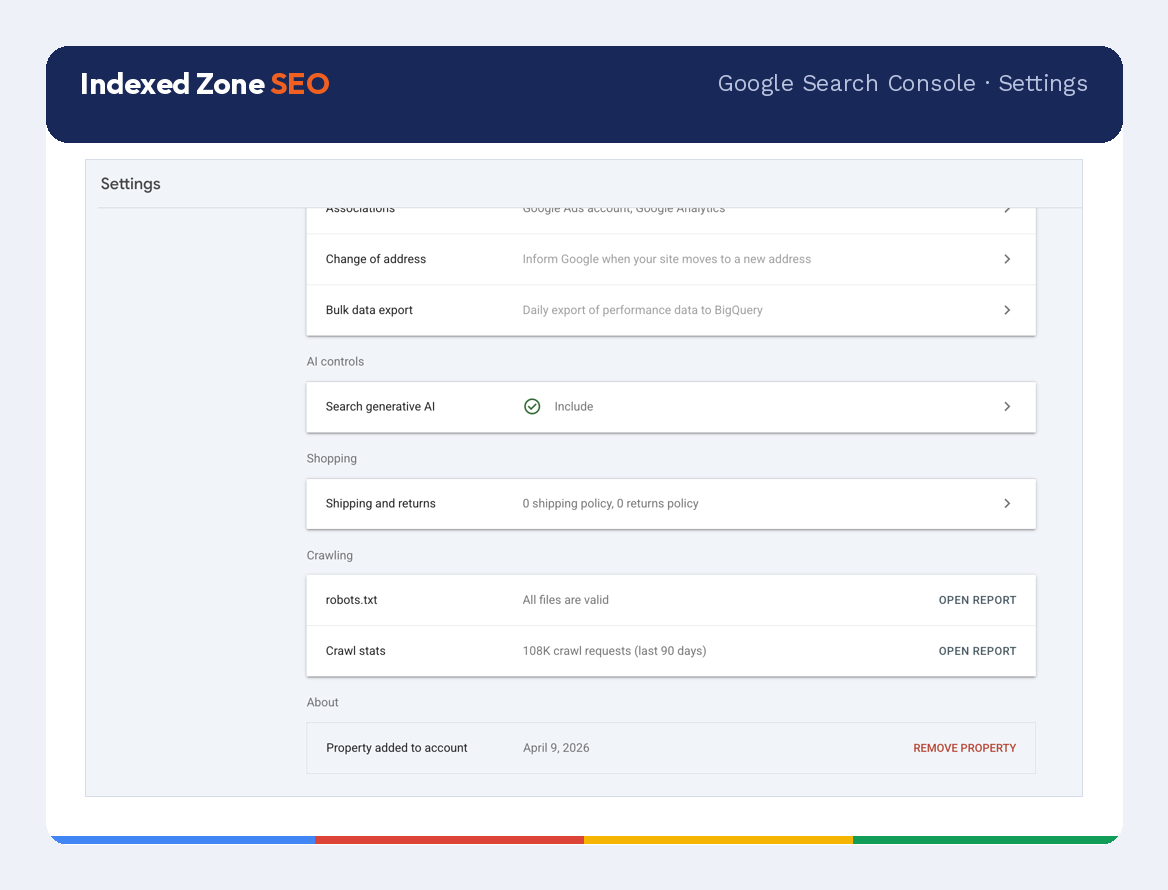Click the green Include checkmark icon
This screenshot has width=1168, height=890.
pyautogui.click(x=532, y=407)
